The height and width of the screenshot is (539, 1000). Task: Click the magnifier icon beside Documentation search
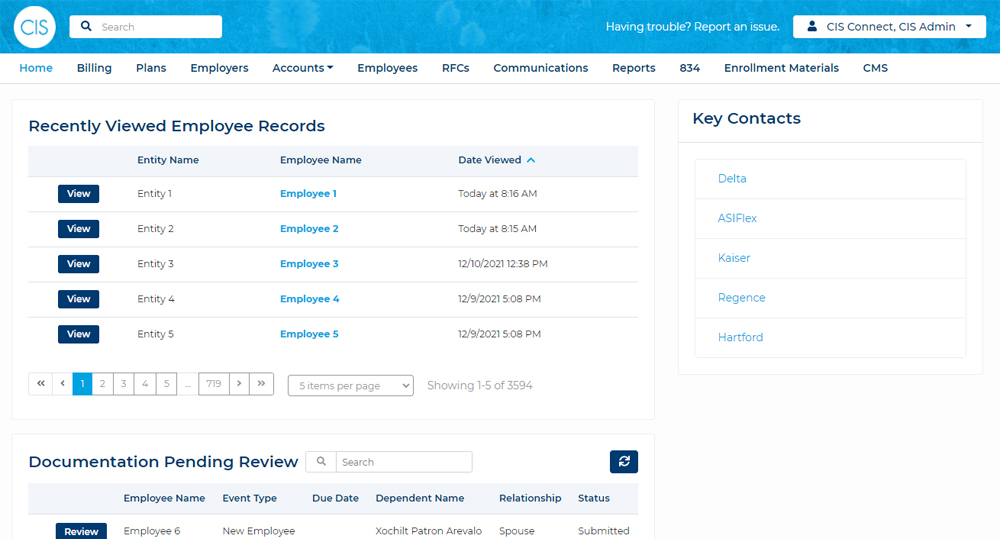click(321, 462)
